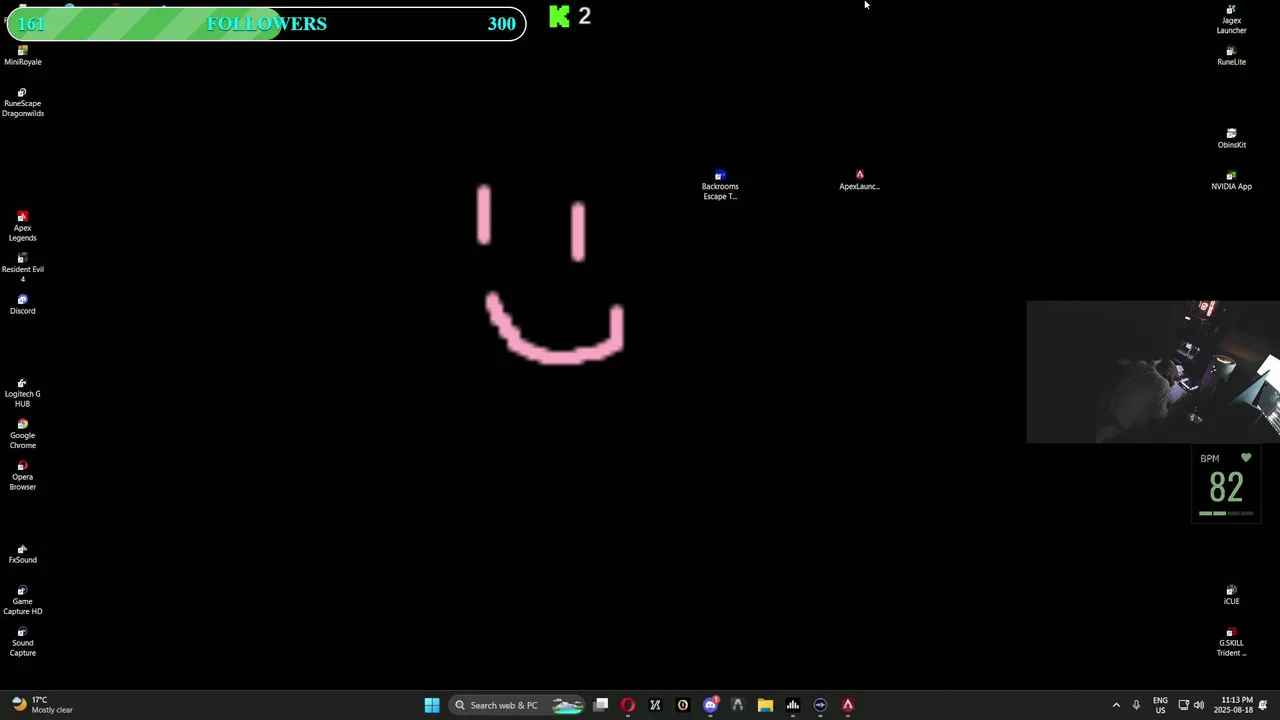Open Google Chrome desktop shortcut

pos(22,434)
